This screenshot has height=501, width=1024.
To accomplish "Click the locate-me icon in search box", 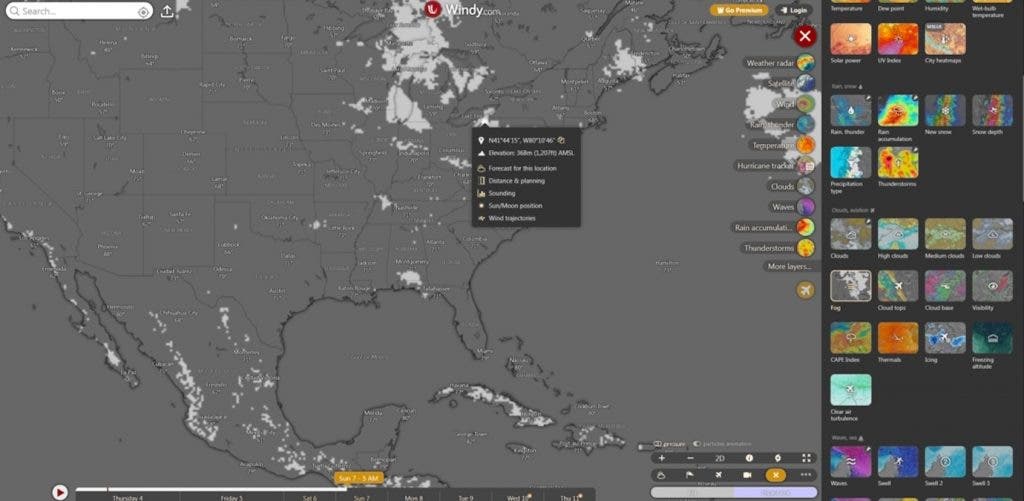I will pos(143,12).
